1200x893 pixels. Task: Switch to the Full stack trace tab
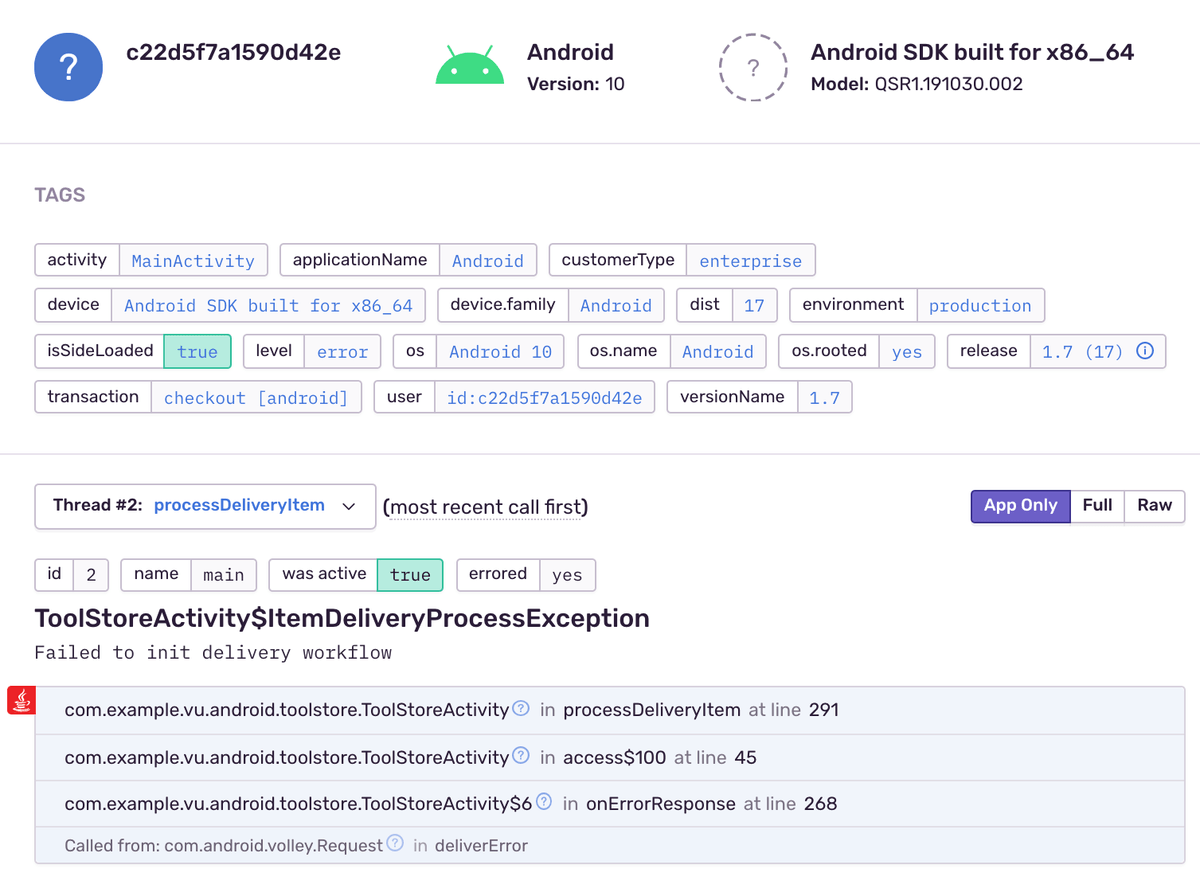[x=1097, y=506]
